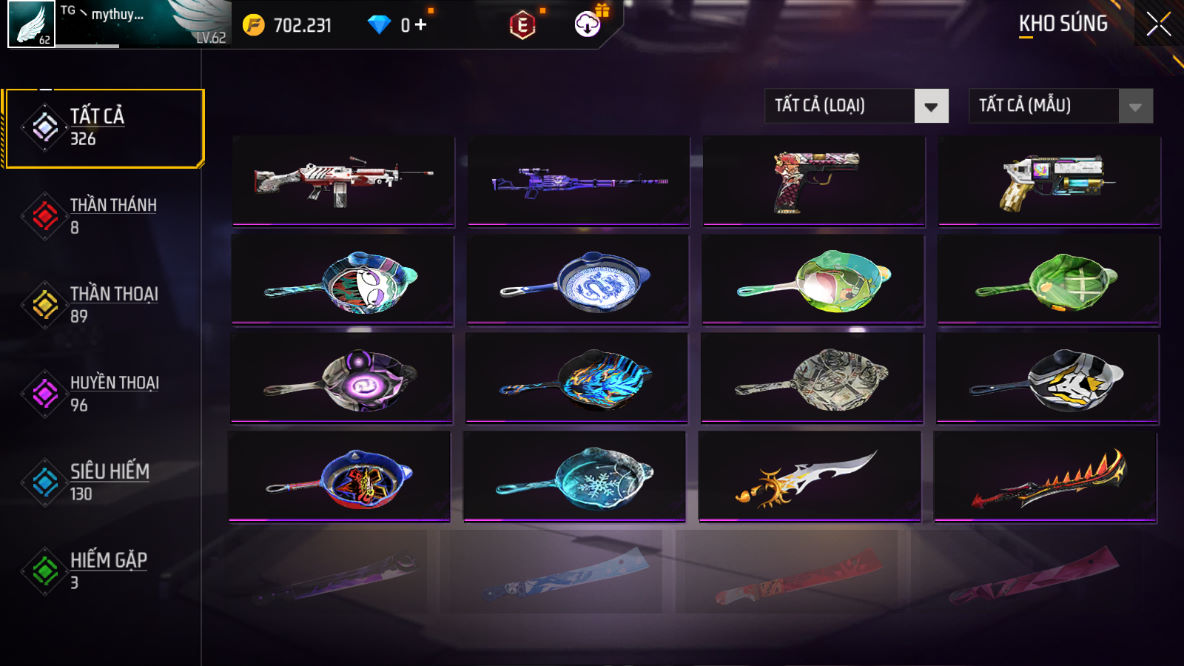Click the gold coin currency icon

254,26
